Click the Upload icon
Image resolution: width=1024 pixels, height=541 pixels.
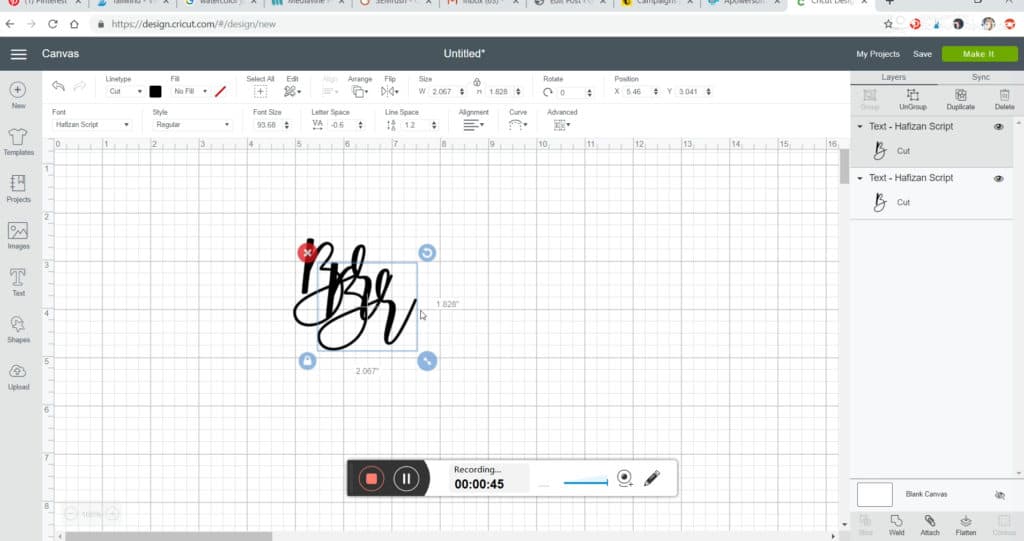coord(18,373)
